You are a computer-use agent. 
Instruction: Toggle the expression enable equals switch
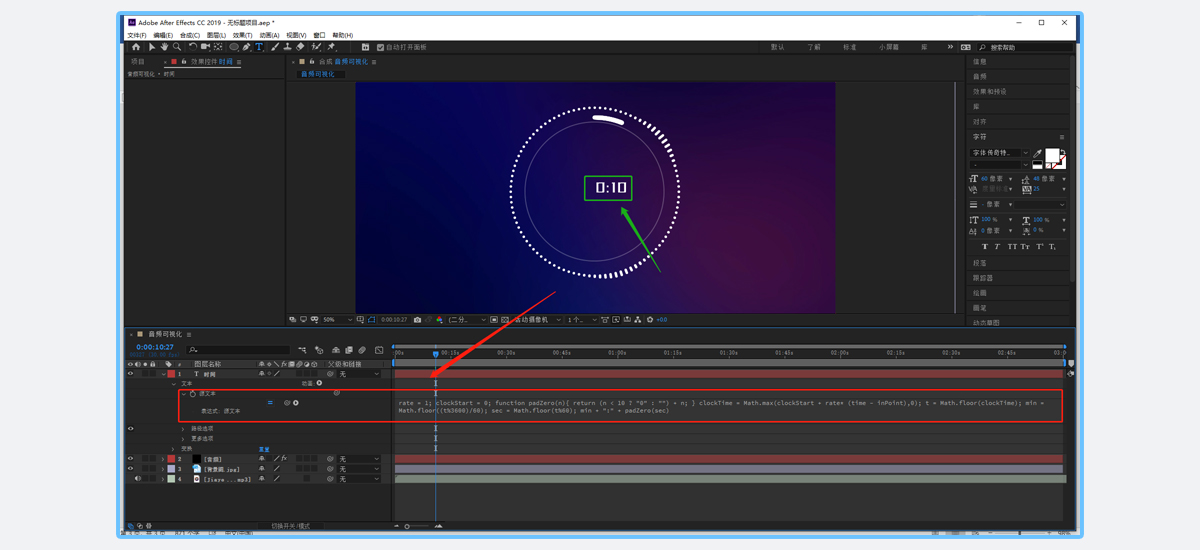pos(270,403)
